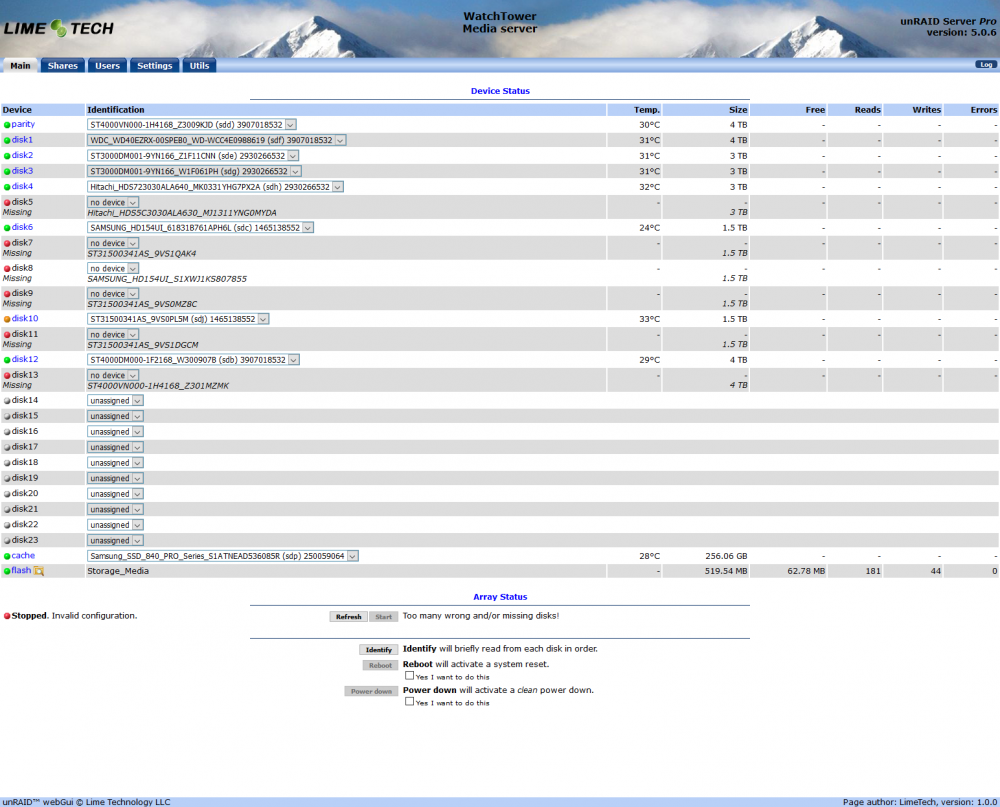Click the green status dot beside disk12

[7, 360]
